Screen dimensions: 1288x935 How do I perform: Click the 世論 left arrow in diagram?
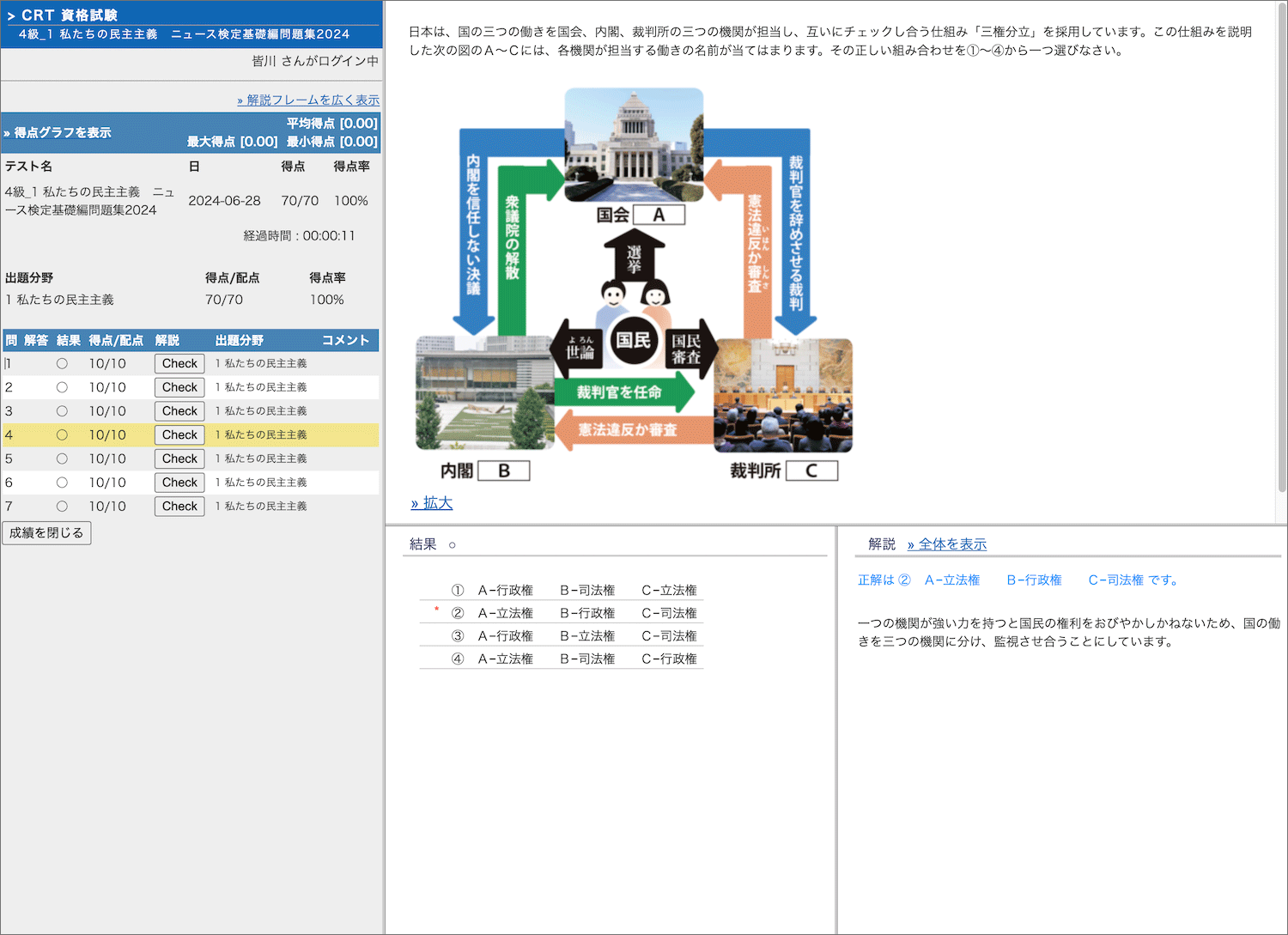click(x=578, y=349)
